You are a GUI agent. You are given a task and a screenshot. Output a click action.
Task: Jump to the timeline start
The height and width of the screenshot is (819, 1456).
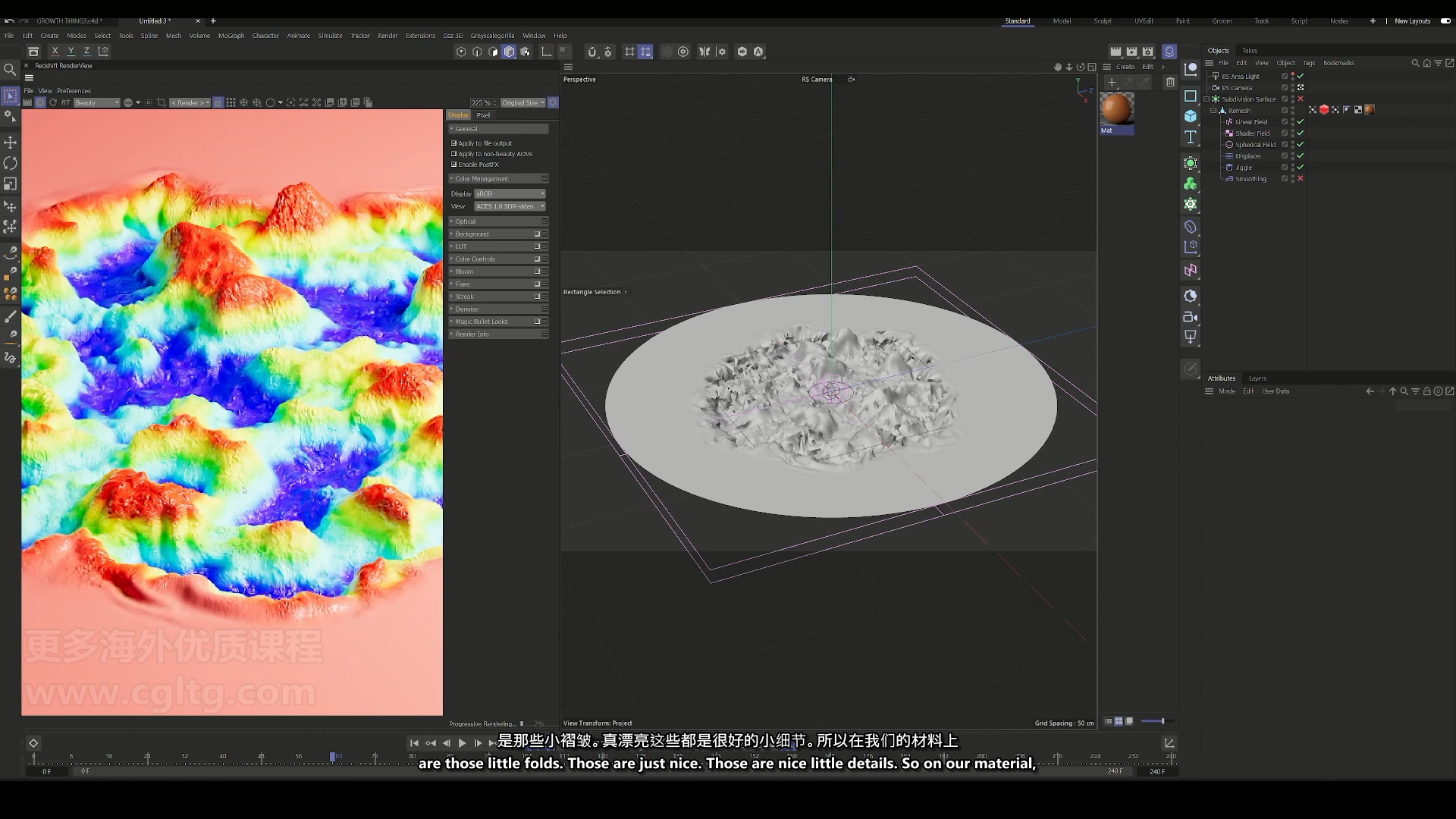(x=414, y=743)
